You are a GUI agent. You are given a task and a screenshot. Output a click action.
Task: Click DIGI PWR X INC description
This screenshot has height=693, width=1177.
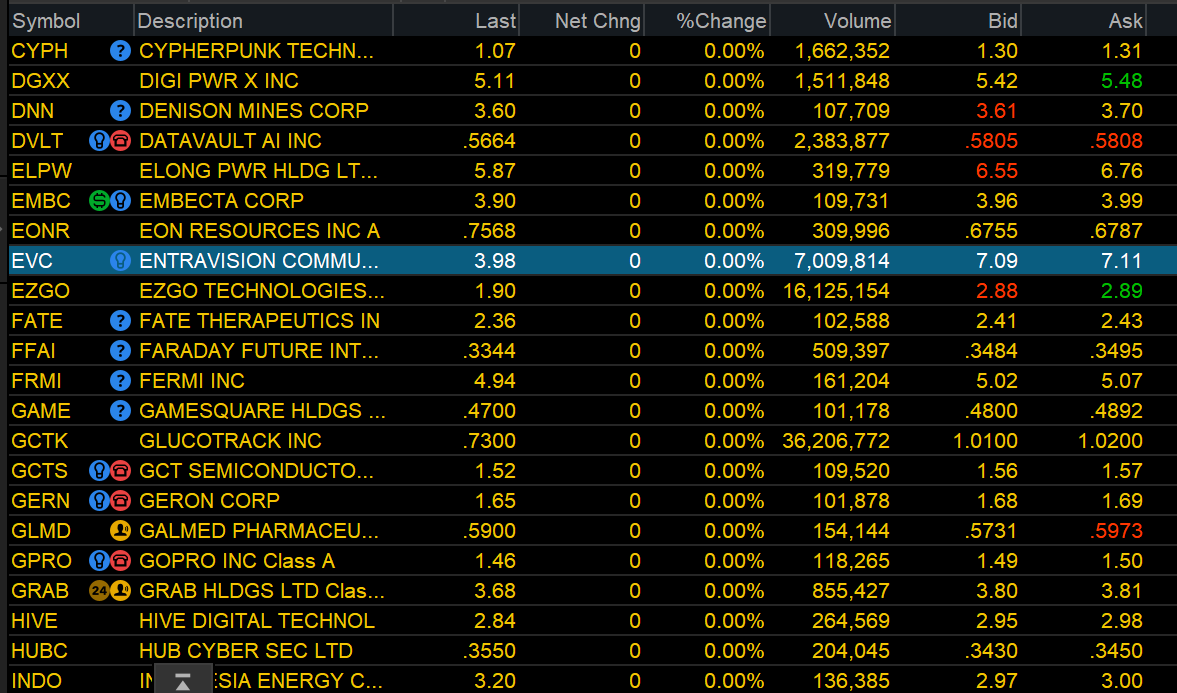(x=219, y=81)
